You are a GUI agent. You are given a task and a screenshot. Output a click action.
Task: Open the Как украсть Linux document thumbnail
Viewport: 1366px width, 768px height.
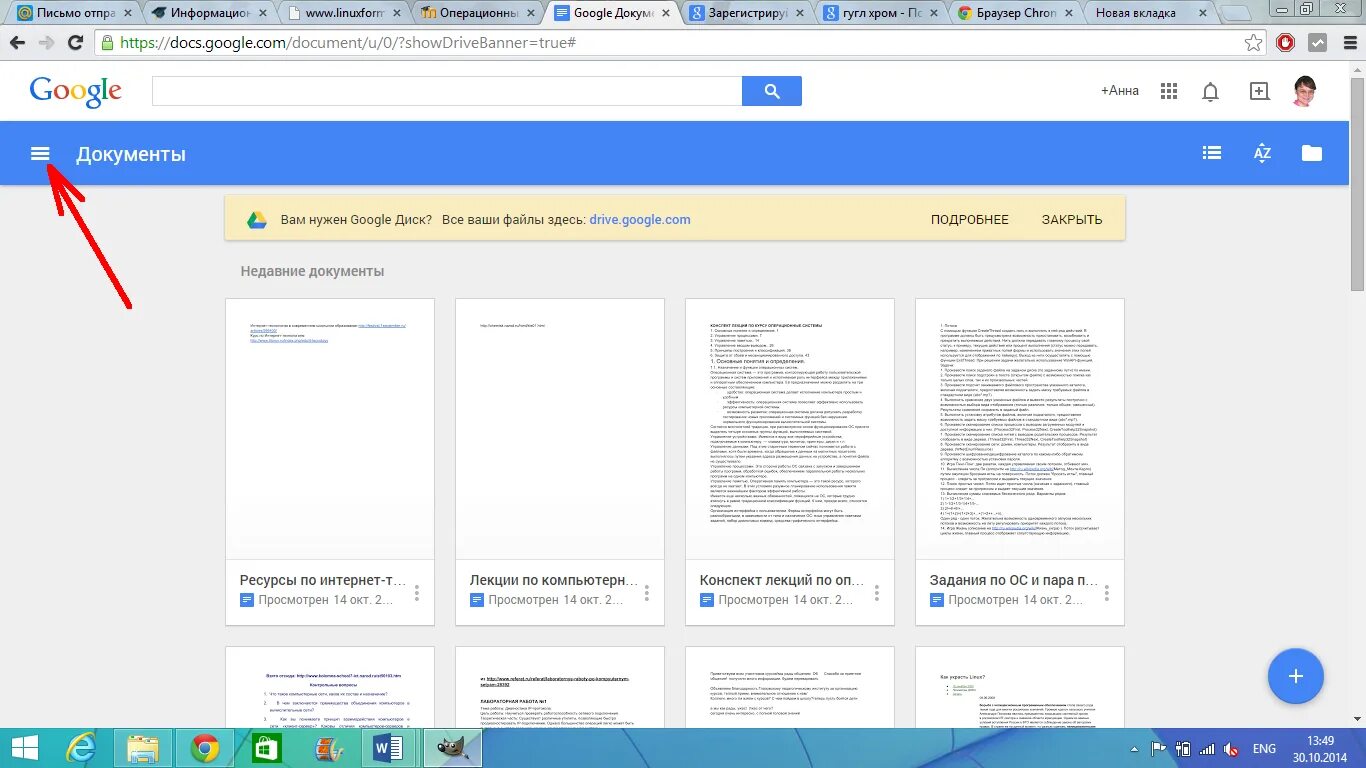[x=1020, y=687]
